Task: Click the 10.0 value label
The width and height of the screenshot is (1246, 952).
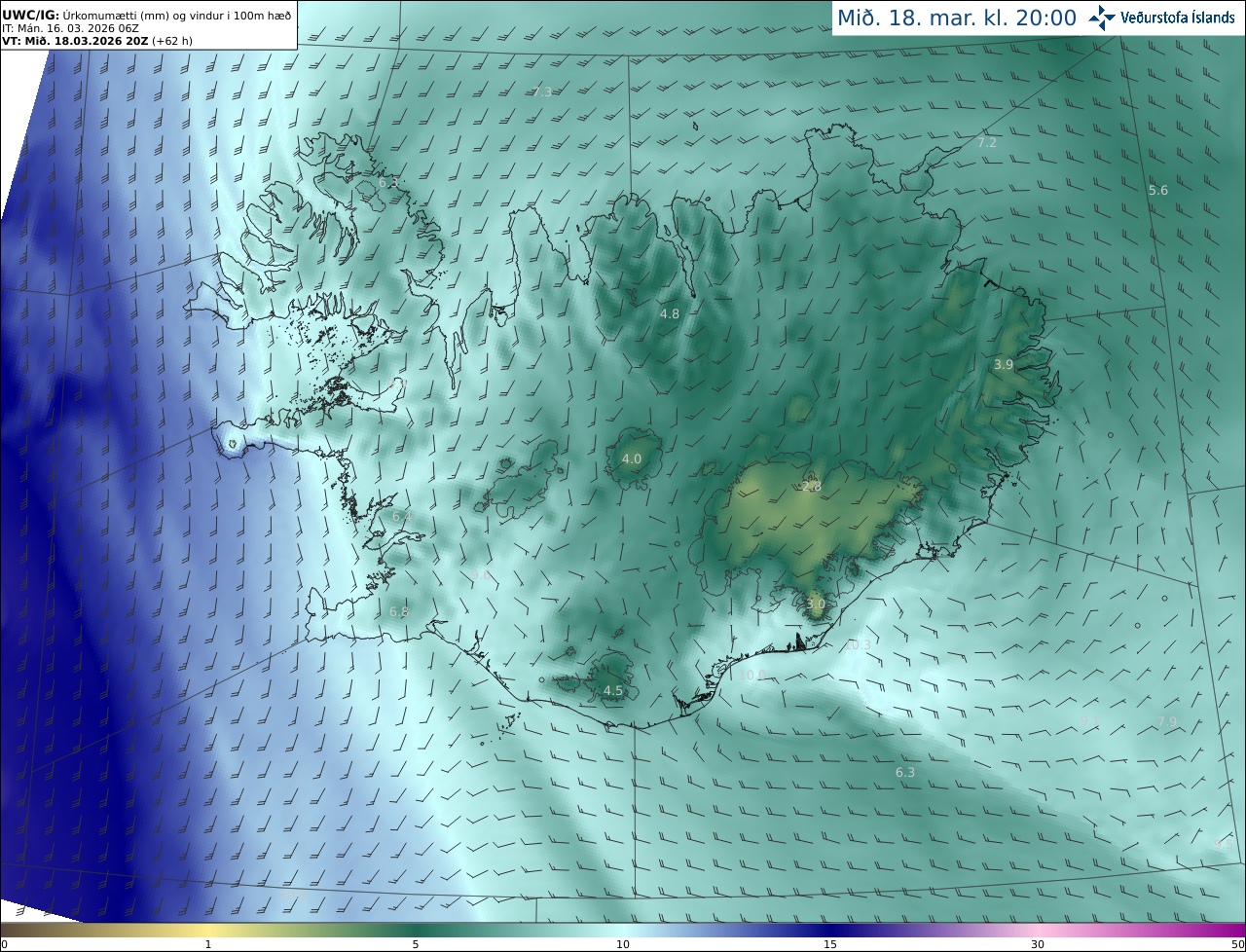Action: click(x=751, y=675)
